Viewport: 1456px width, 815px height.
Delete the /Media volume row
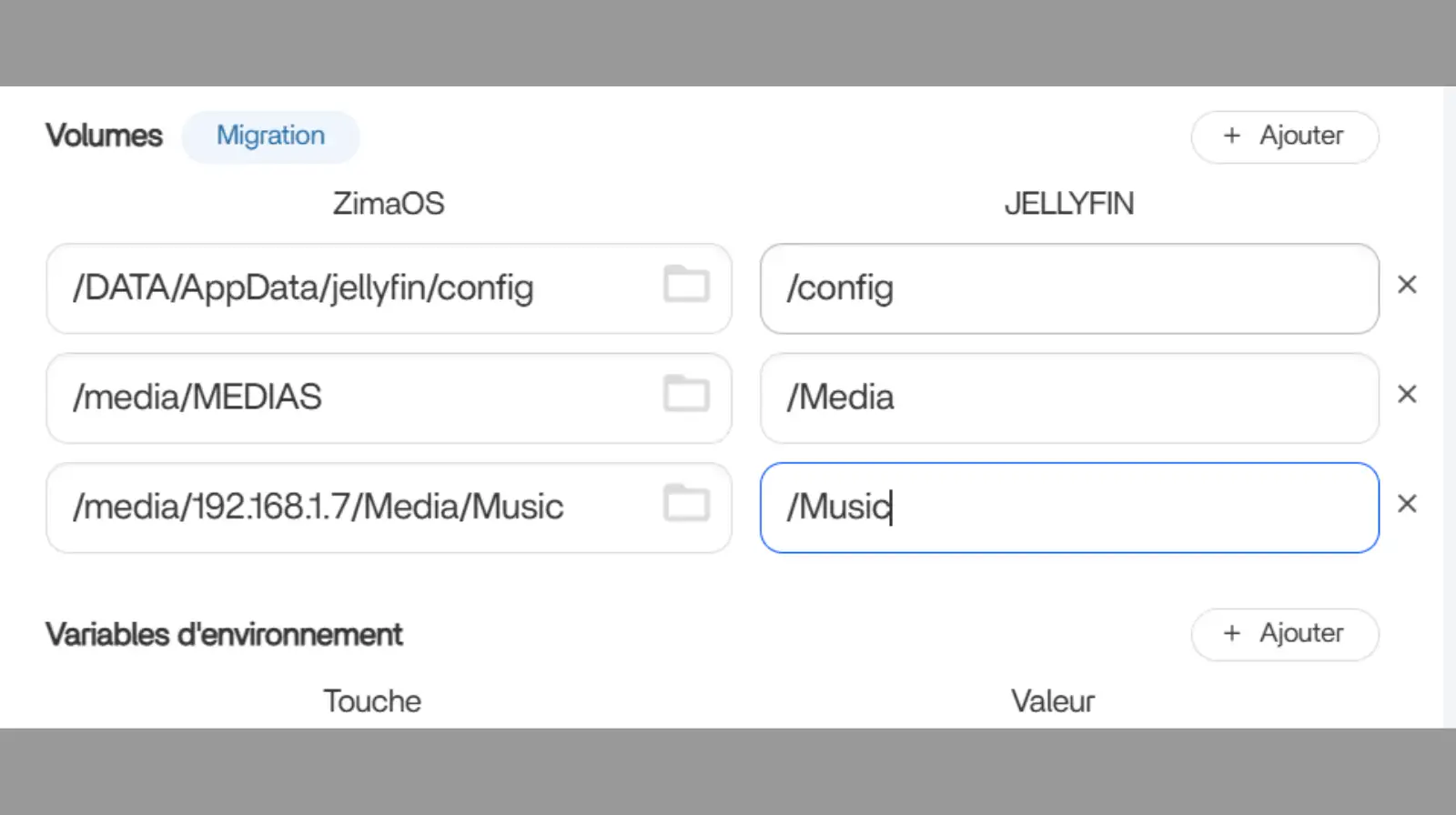coord(1407,395)
